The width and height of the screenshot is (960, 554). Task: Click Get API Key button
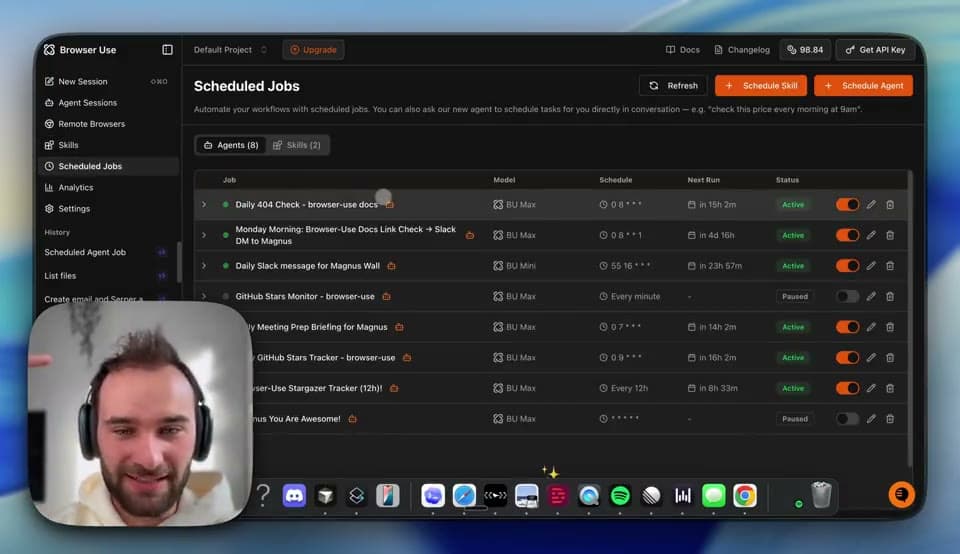[875, 50]
